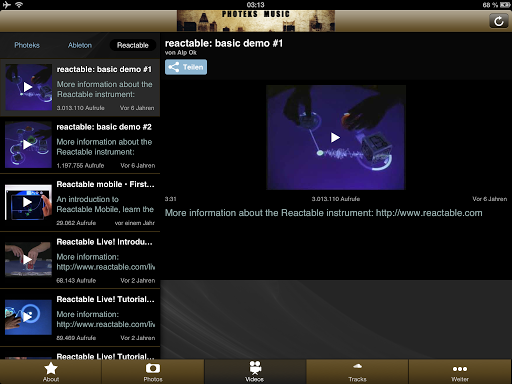Tap the refresh icon in top bar
Viewport: 512px width, 384px height.
coord(498,21)
